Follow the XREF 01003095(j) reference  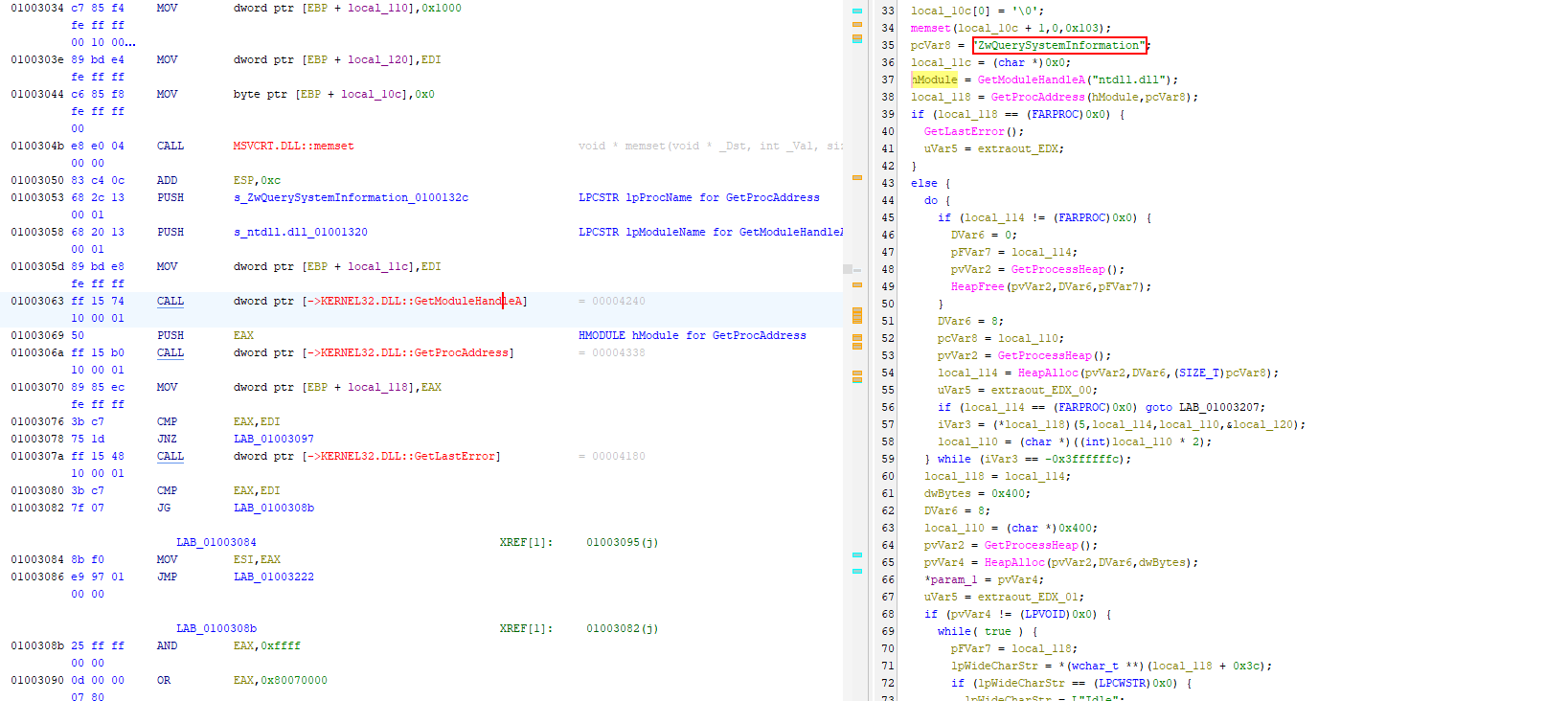click(x=622, y=542)
